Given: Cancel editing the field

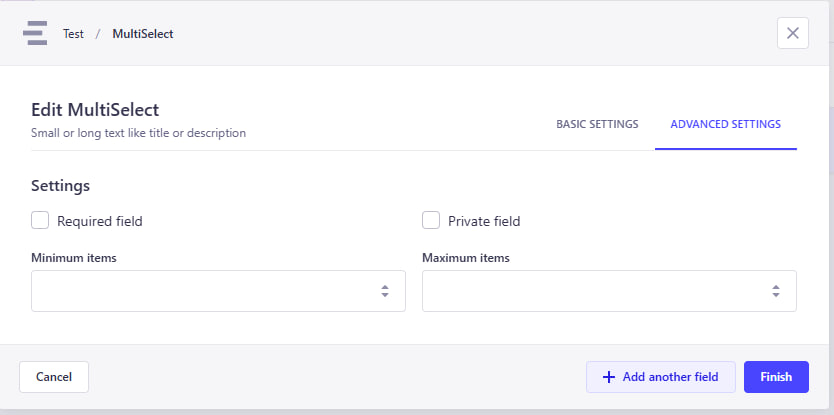Looking at the screenshot, I should click(54, 377).
